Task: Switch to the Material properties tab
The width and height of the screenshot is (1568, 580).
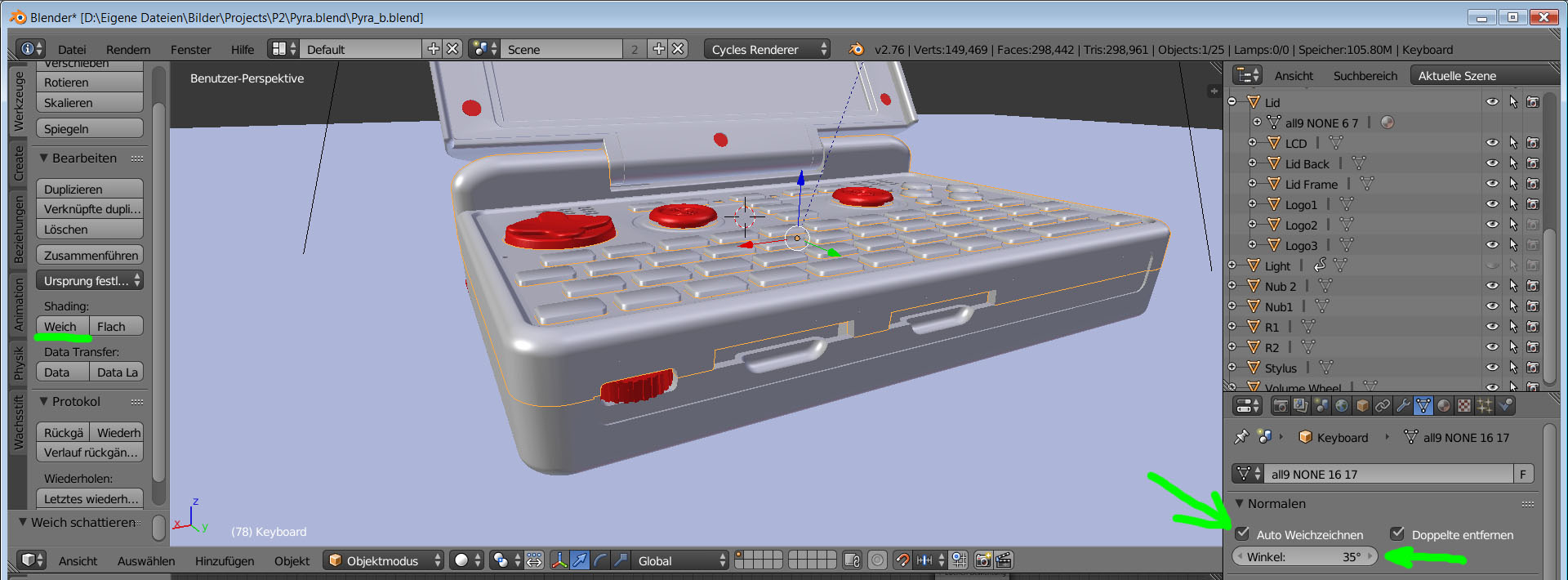Action: (1444, 405)
